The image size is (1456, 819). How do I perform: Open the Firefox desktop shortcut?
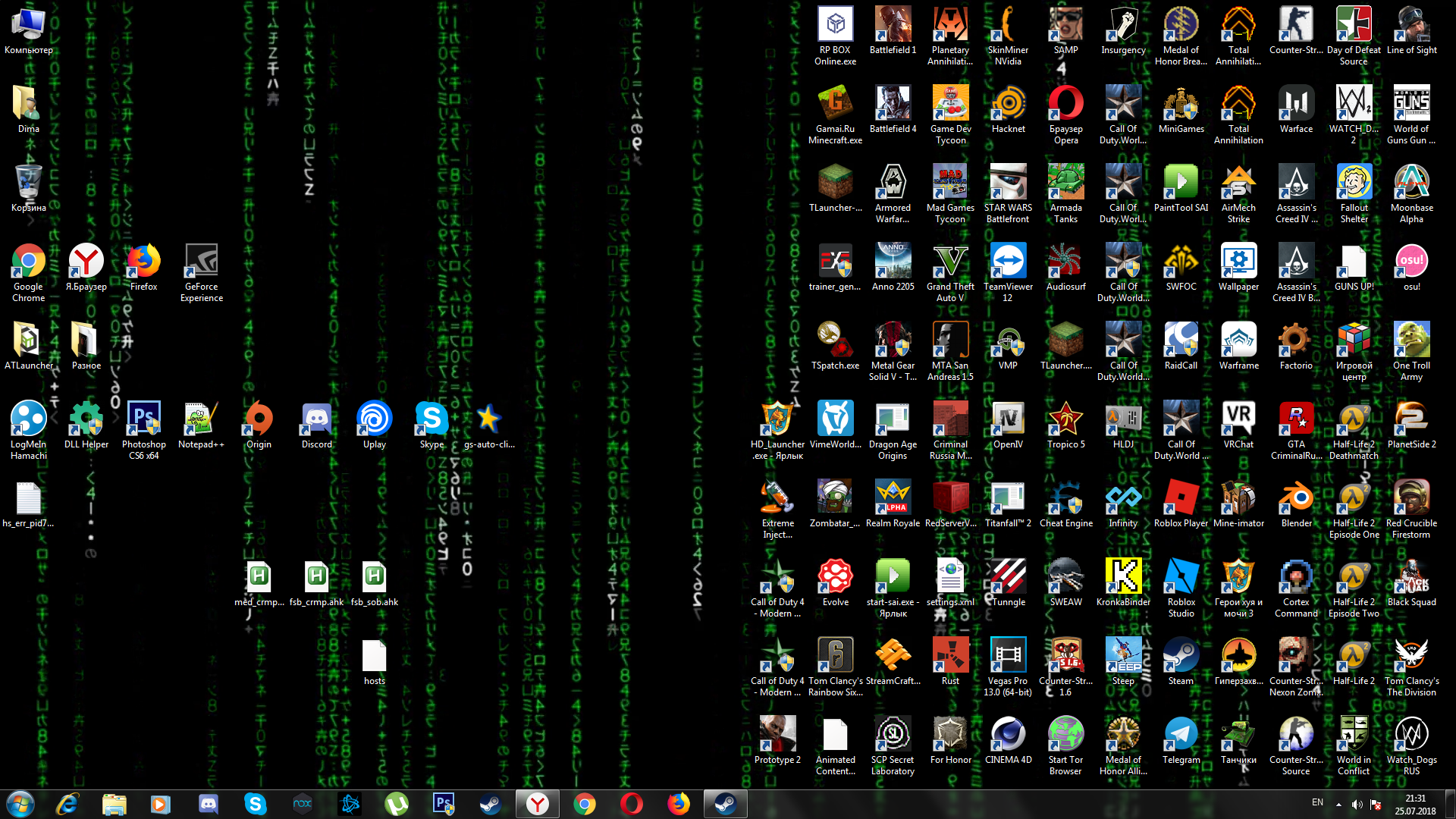coord(144,267)
